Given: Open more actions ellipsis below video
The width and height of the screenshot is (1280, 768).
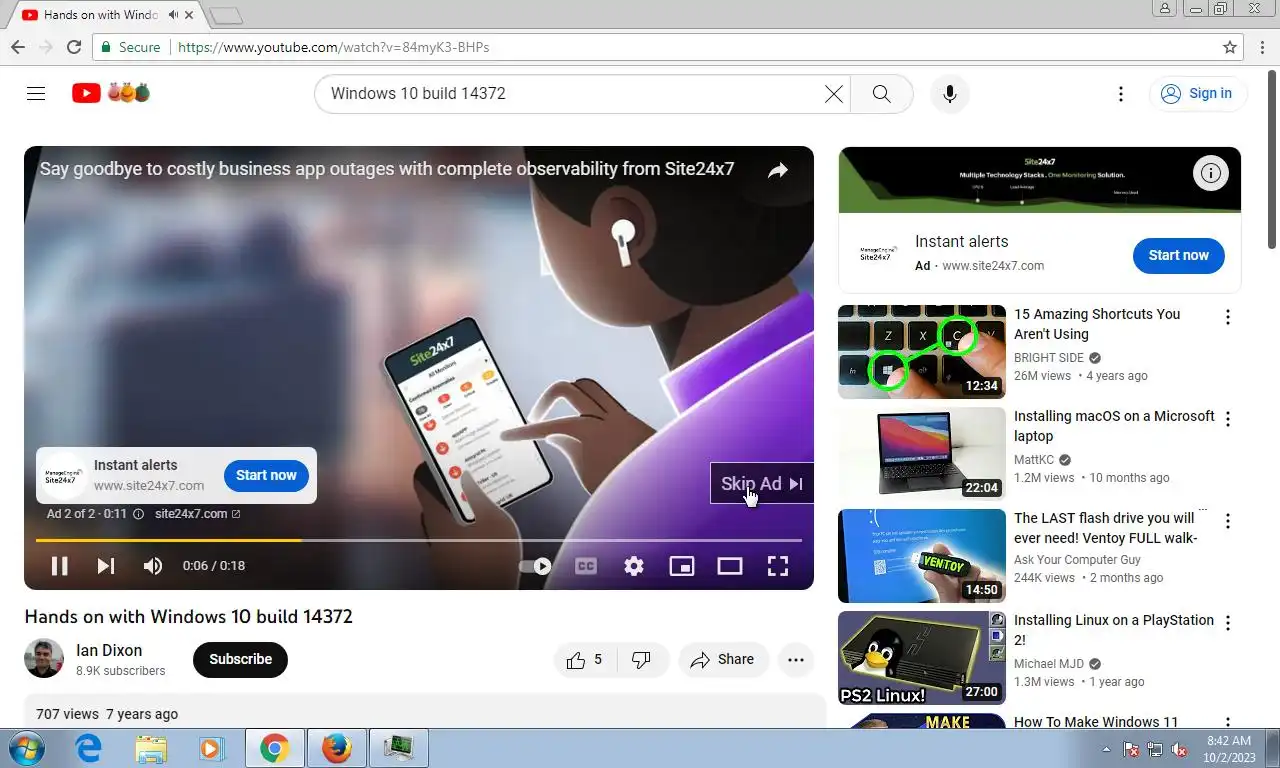Looking at the screenshot, I should point(796,659).
